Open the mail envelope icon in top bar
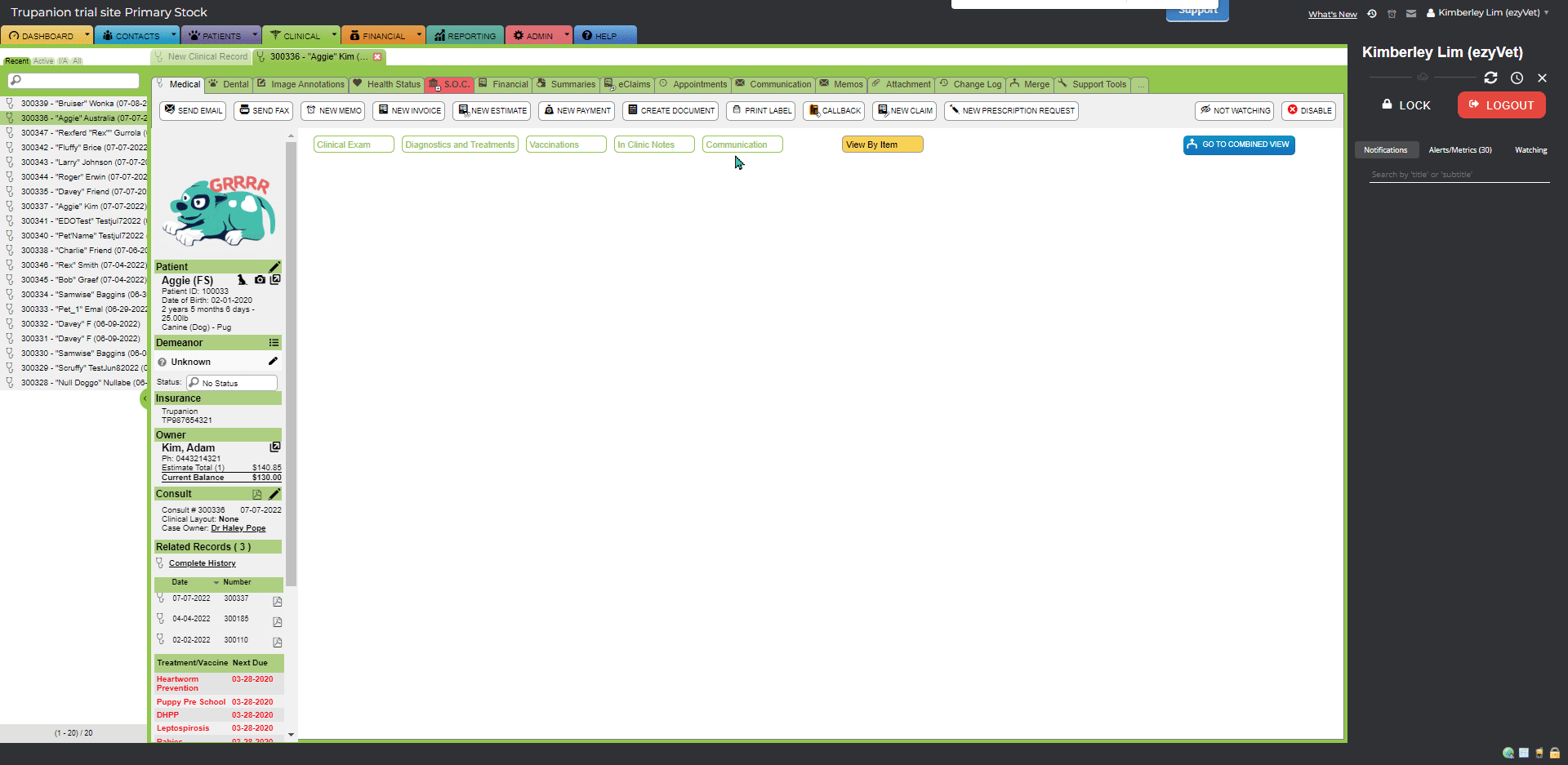 click(x=1411, y=13)
